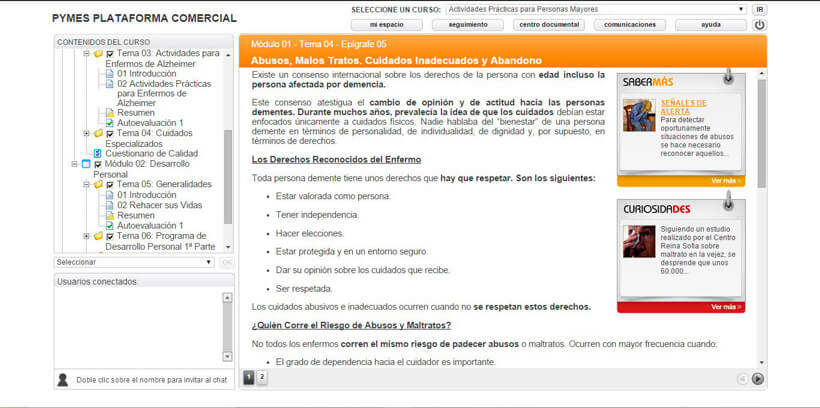Go to next page with round arrow
The height and width of the screenshot is (408, 820).
[x=757, y=379]
